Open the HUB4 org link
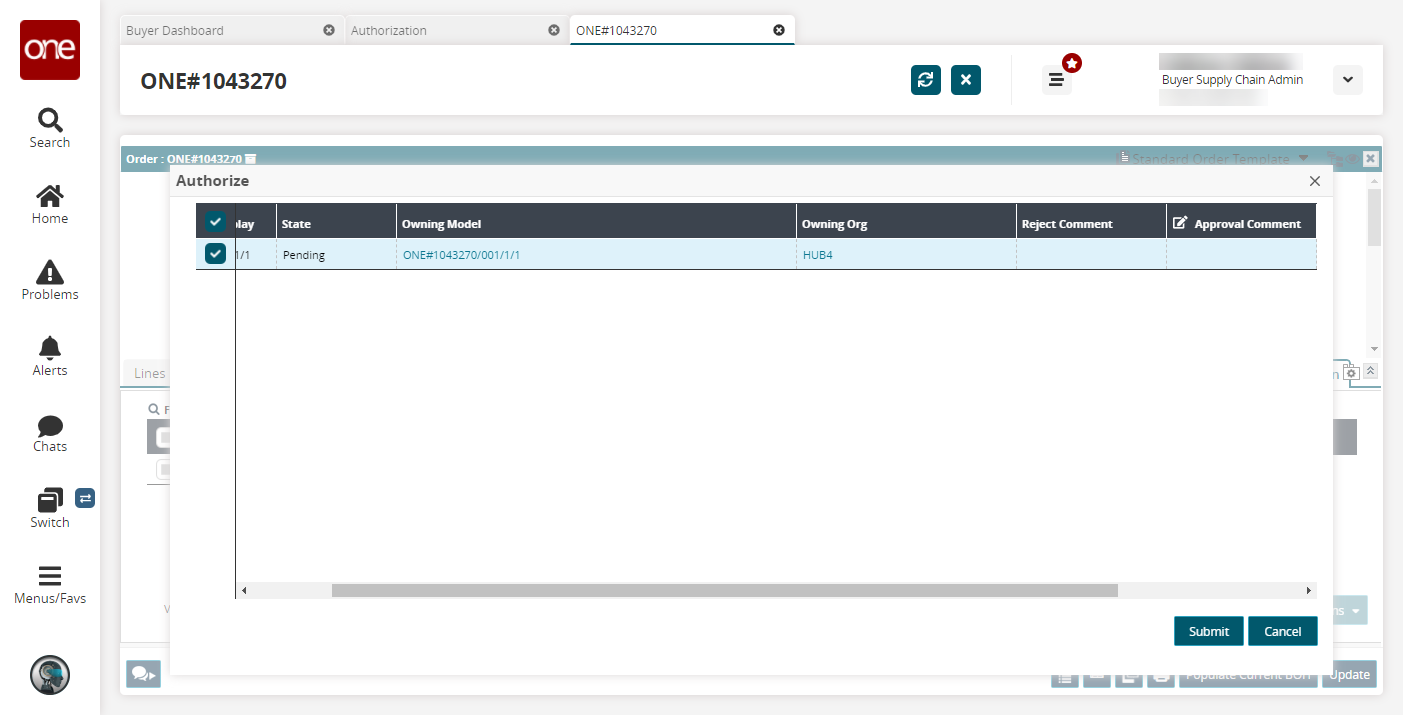This screenshot has height=715, width=1403. point(818,255)
